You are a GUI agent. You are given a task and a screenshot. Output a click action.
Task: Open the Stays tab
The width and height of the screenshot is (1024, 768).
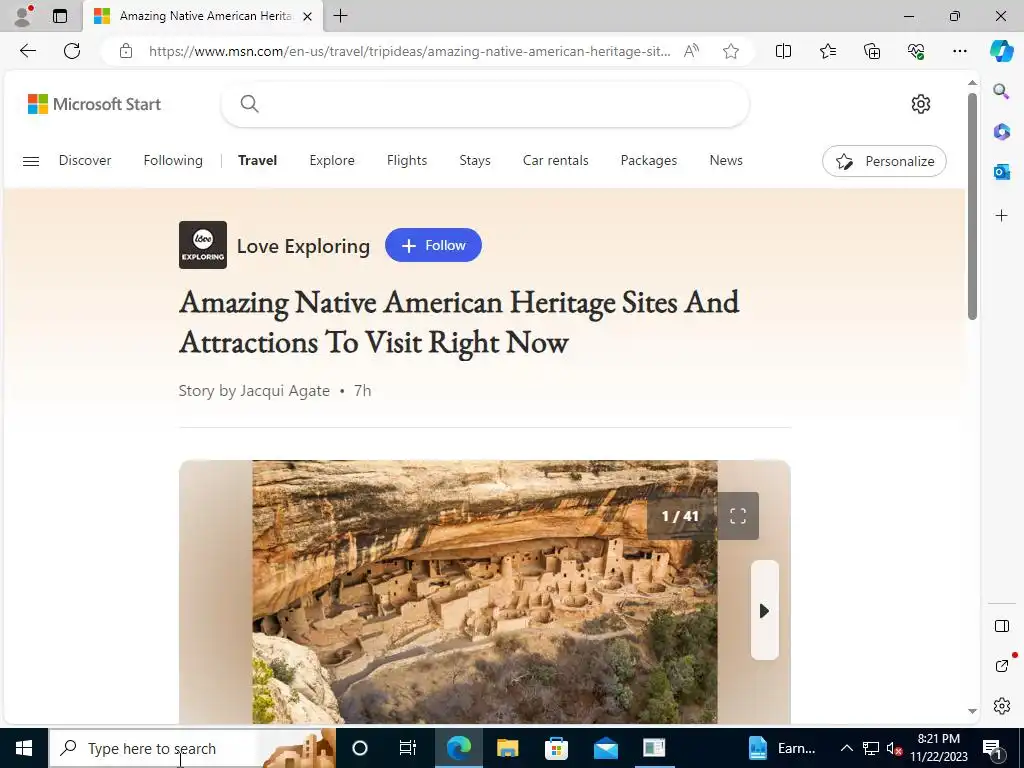click(475, 161)
